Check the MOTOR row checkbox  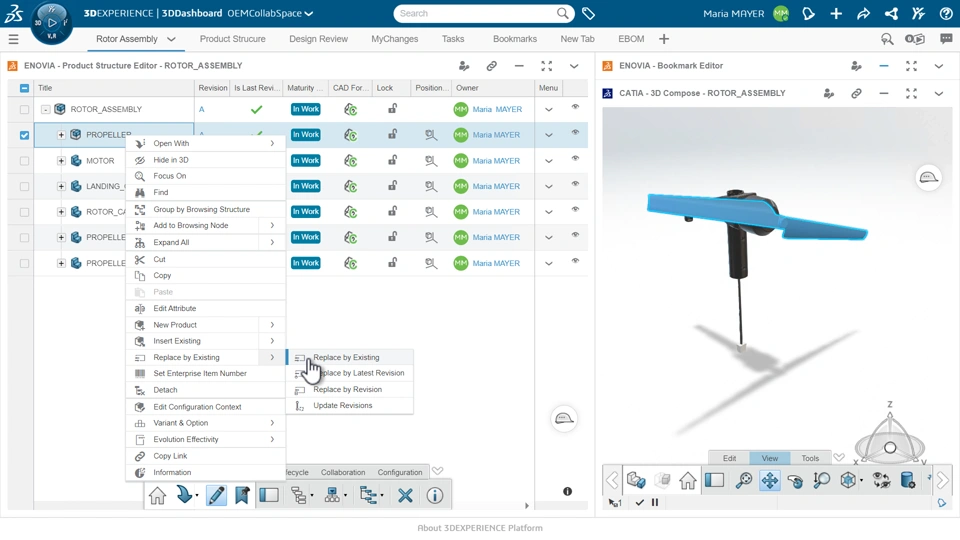point(24,161)
